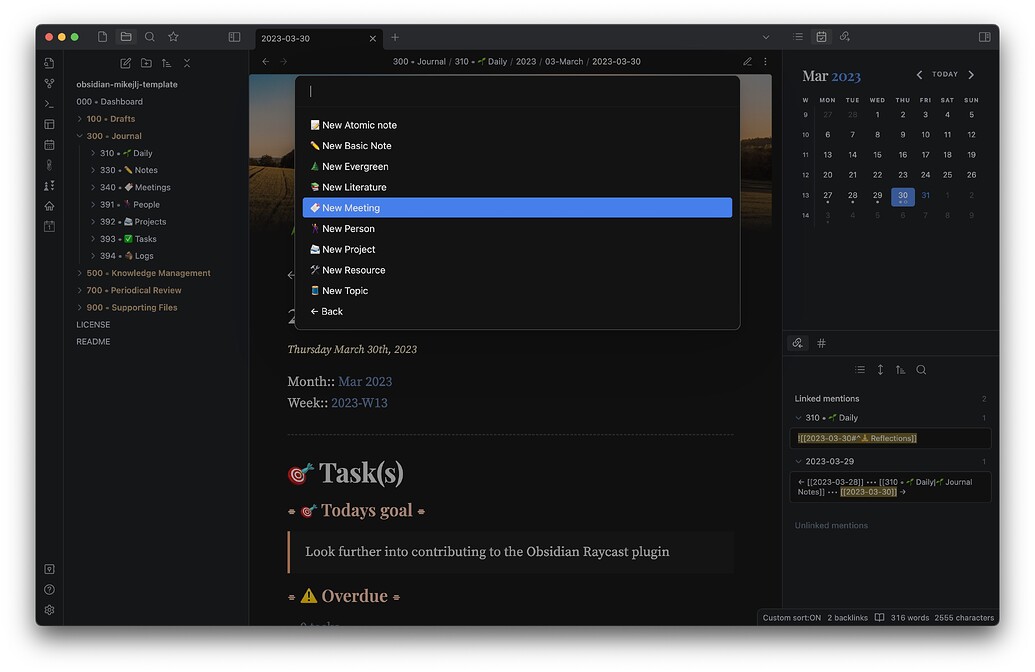The width and height of the screenshot is (1035, 672).
Task: Open the settings gear in the ribbon
Action: (x=49, y=610)
